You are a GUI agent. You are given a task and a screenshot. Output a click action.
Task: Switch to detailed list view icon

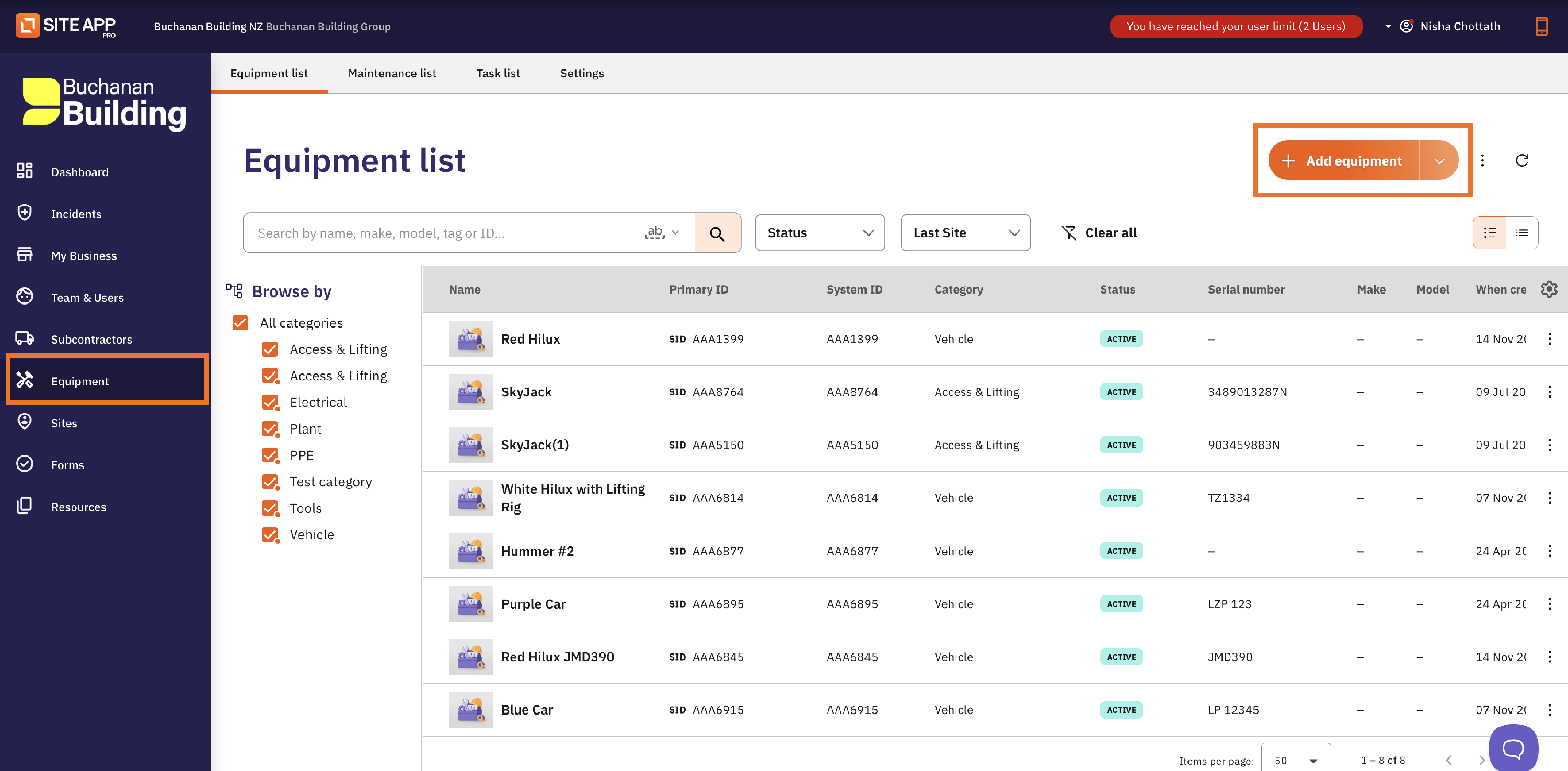[x=1490, y=233]
